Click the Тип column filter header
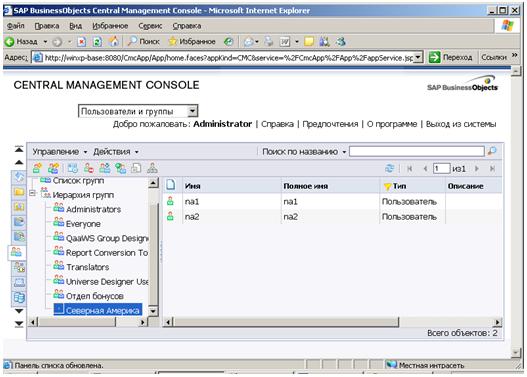Viewport: 527px width, 377px height. [x=412, y=186]
